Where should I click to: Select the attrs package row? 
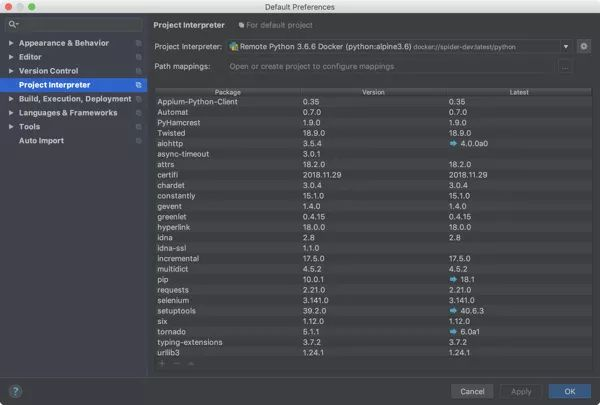click(x=373, y=165)
